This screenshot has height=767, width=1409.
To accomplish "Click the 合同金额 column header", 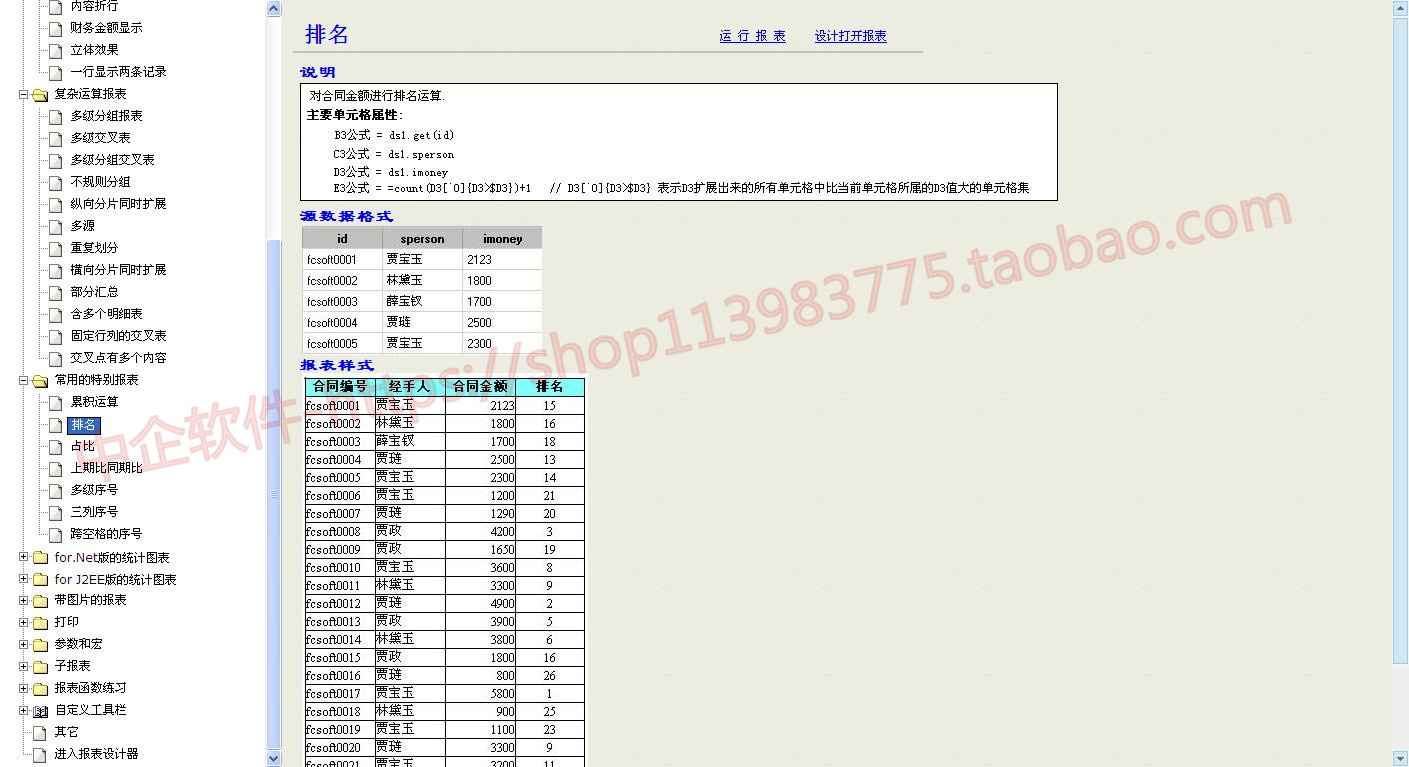I will point(480,387).
